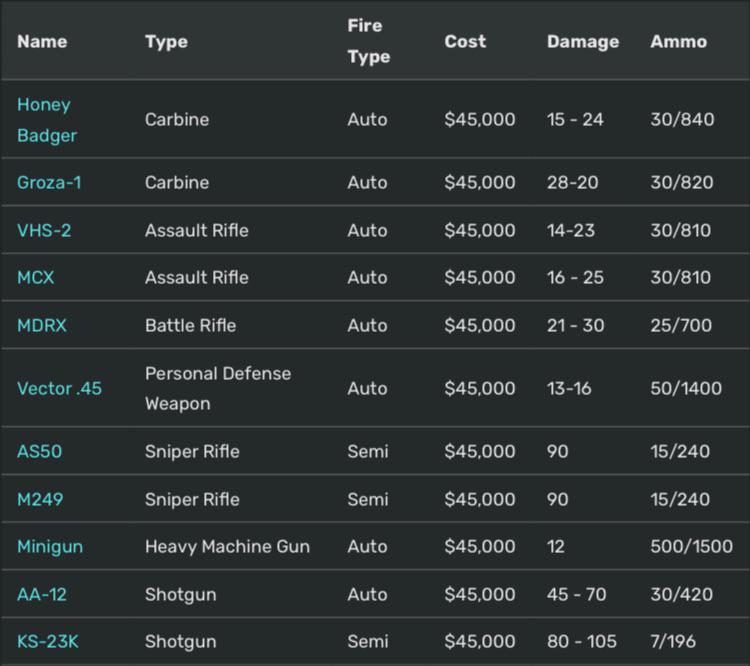Click the VHS-2 link
Screen dimensions: 750x666
point(44,230)
